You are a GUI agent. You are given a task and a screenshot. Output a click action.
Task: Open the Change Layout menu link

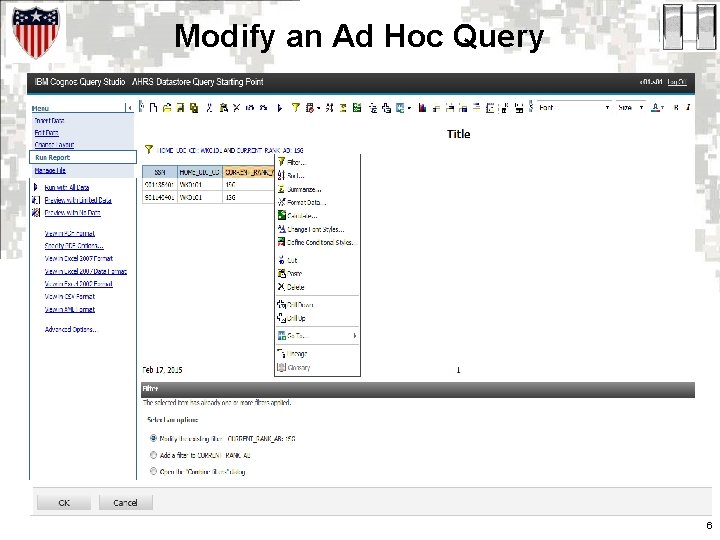point(54,145)
